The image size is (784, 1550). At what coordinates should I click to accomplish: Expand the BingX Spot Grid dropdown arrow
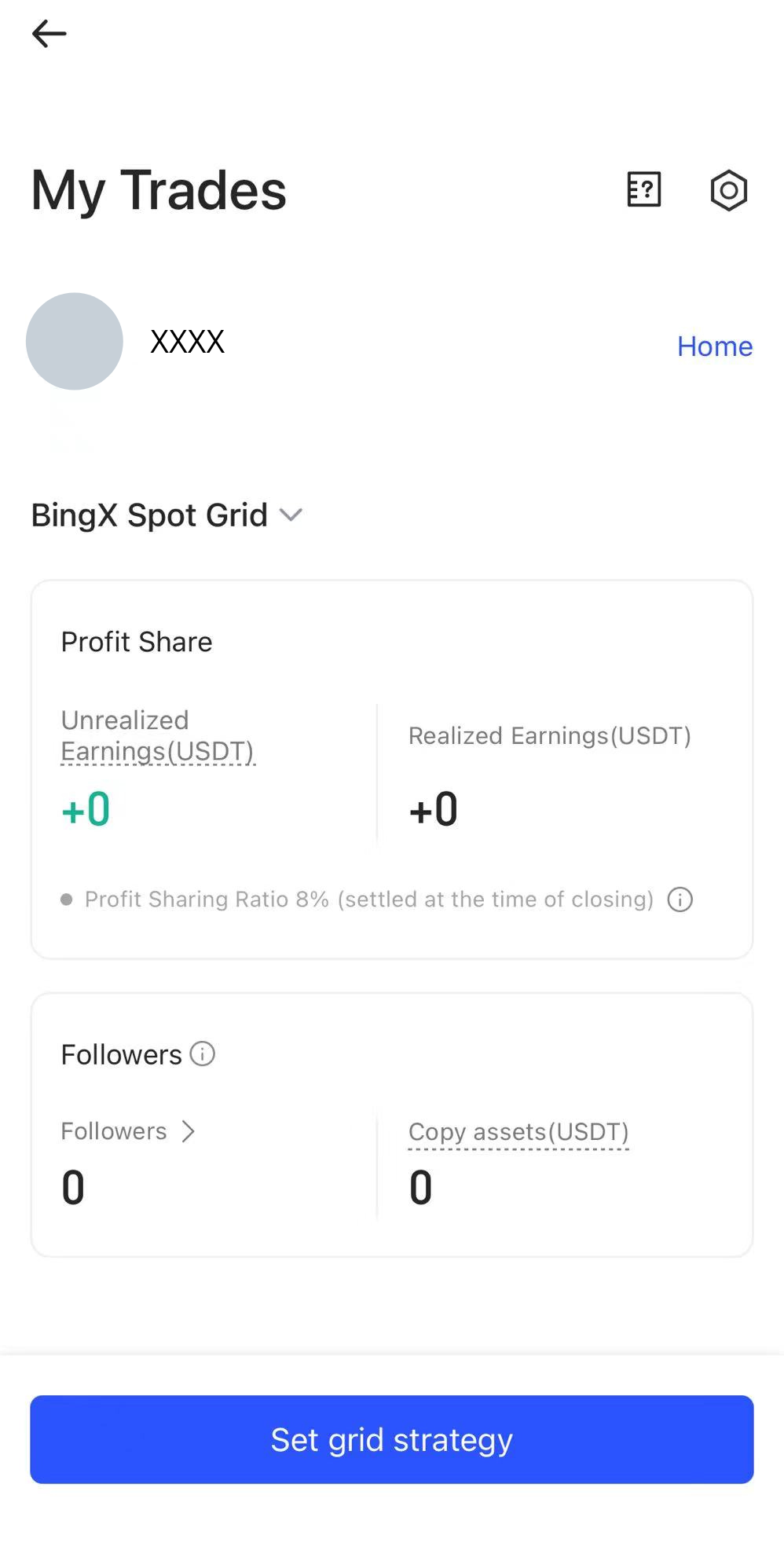[291, 515]
